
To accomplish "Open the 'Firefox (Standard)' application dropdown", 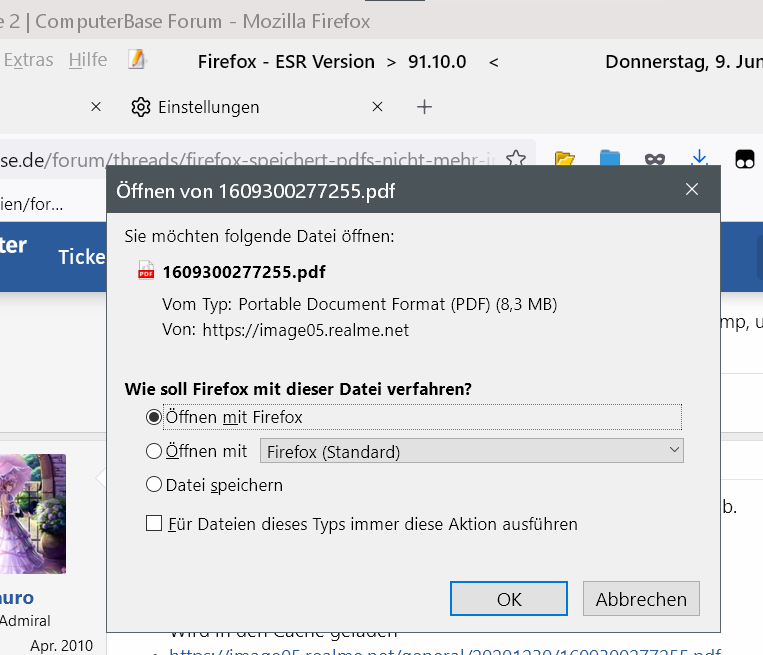I will coord(472,451).
